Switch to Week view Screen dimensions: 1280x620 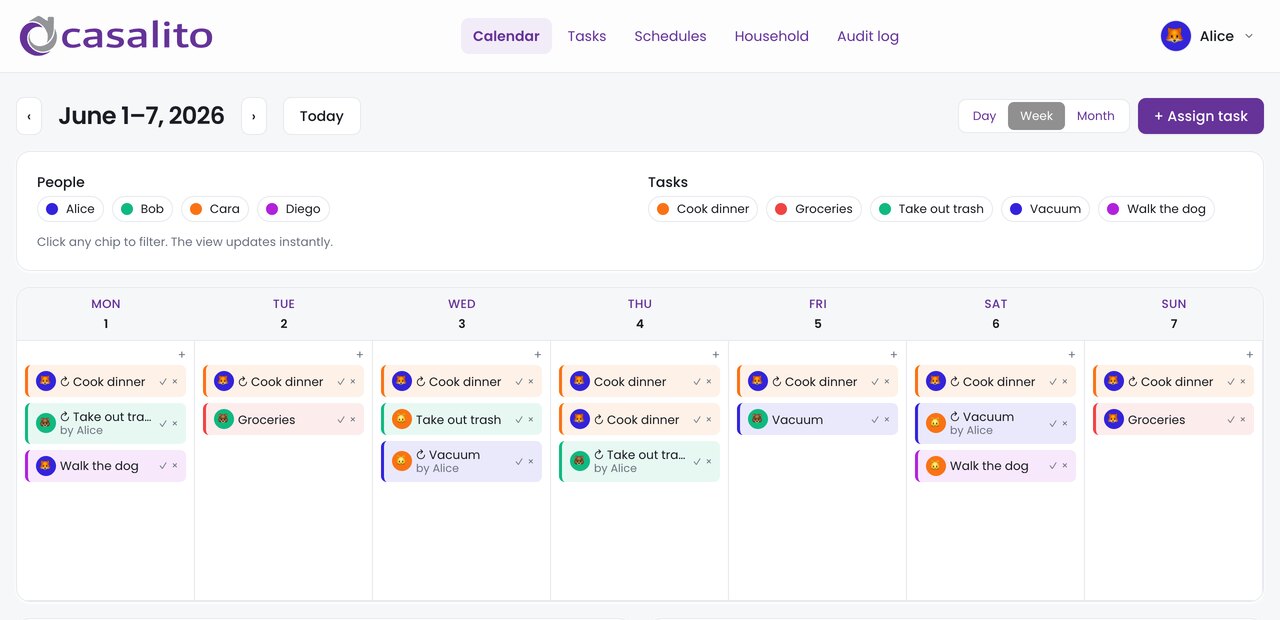point(1036,116)
